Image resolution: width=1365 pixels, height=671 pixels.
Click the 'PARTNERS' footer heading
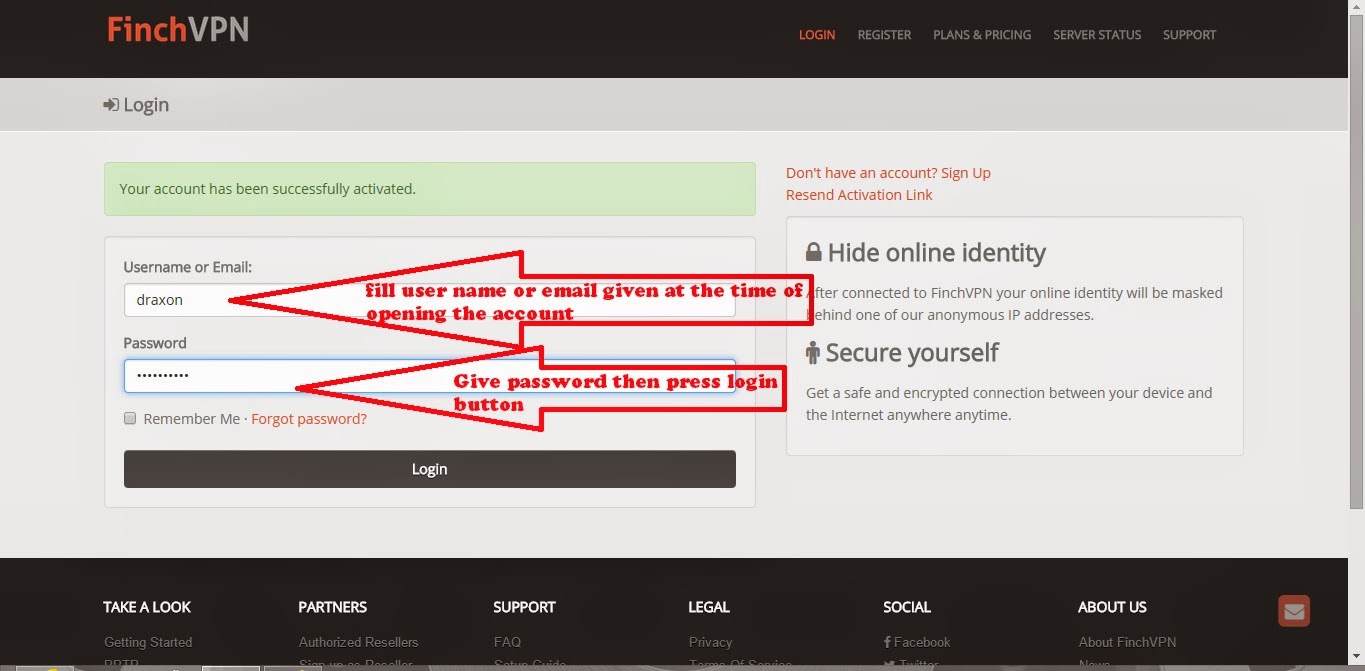pyautogui.click(x=332, y=607)
